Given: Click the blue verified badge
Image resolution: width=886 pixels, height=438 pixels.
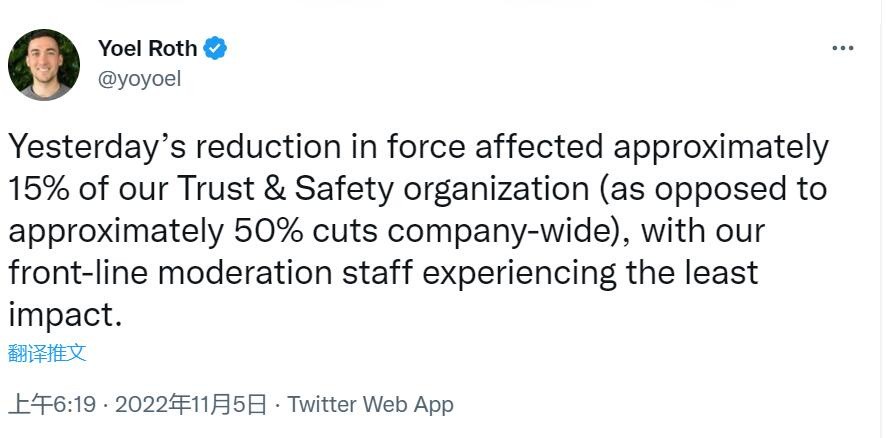Looking at the screenshot, I should (215, 48).
